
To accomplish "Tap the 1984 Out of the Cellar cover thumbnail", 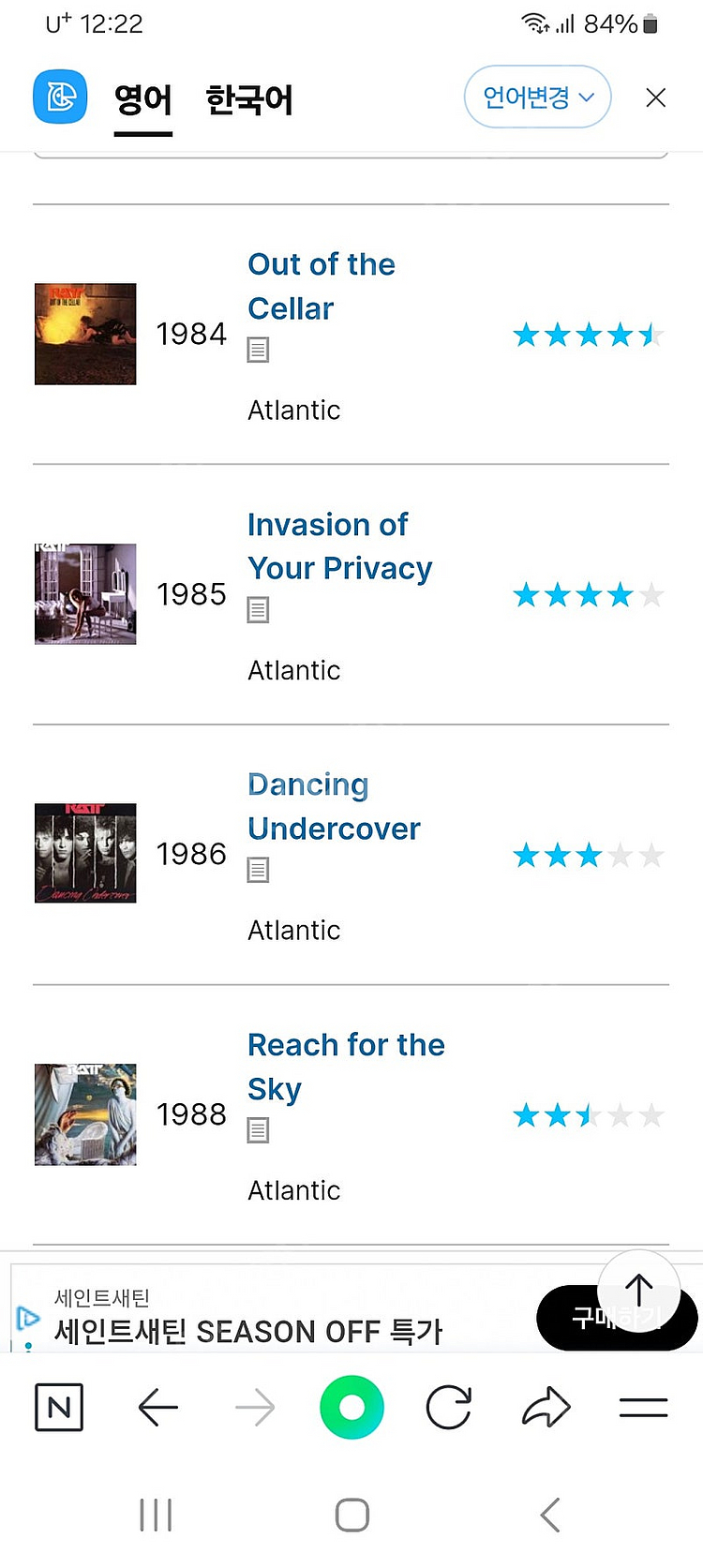I will coord(85,334).
